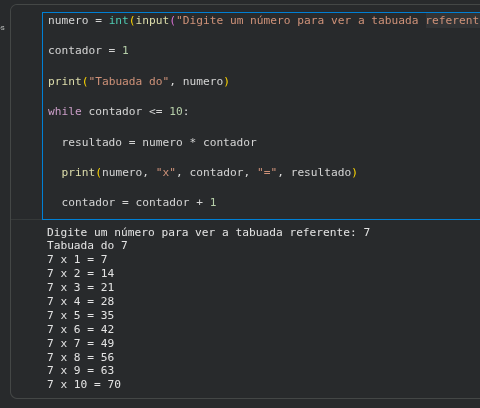This screenshot has width=480, height=408.
Task: Click the empty cell gutter left of the code
Action: coord(27,113)
